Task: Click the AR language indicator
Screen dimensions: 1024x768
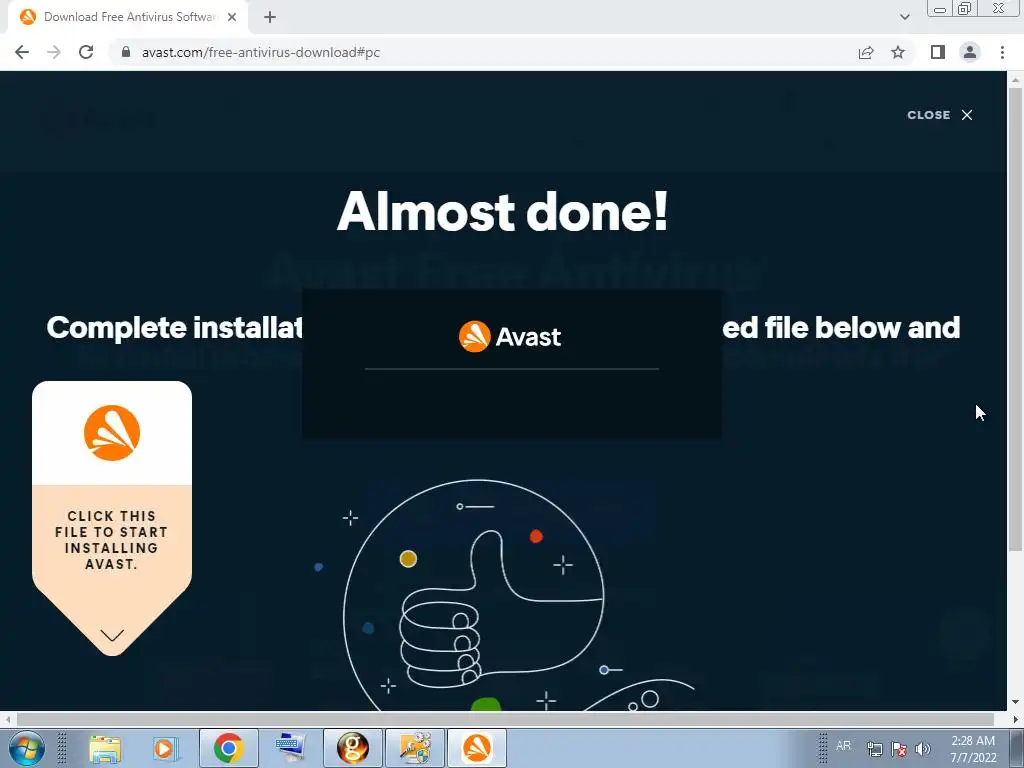Action: (843, 746)
